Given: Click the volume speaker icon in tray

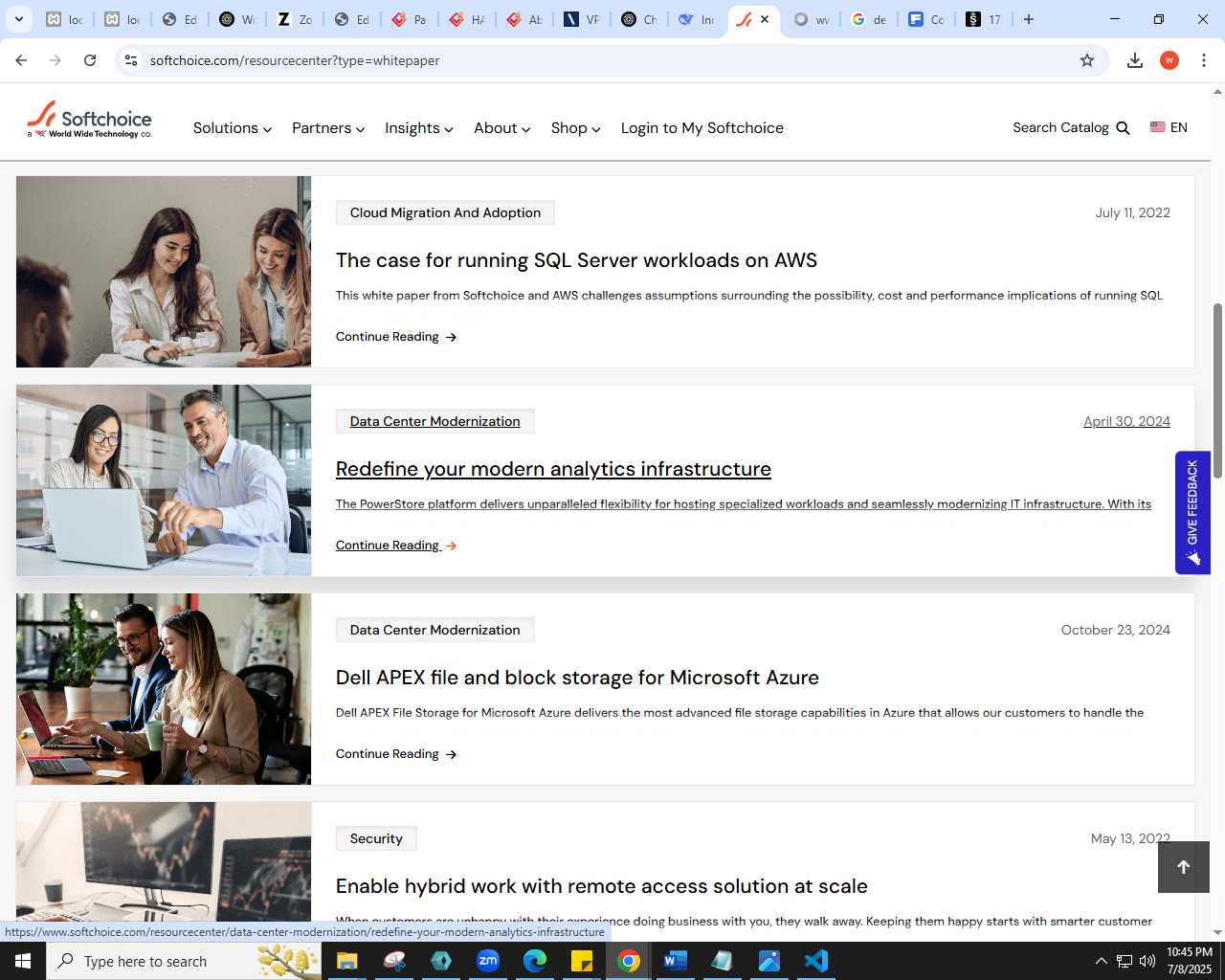Looking at the screenshot, I should [1147, 961].
